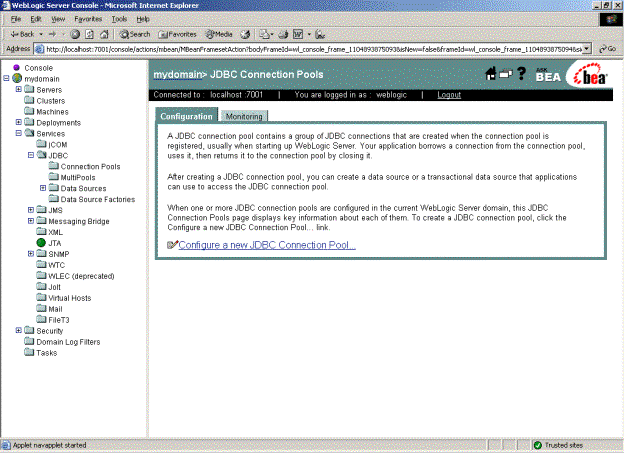The width and height of the screenshot is (624, 453).
Task: Click the Media toolbar button
Action: pyautogui.click(x=220, y=33)
